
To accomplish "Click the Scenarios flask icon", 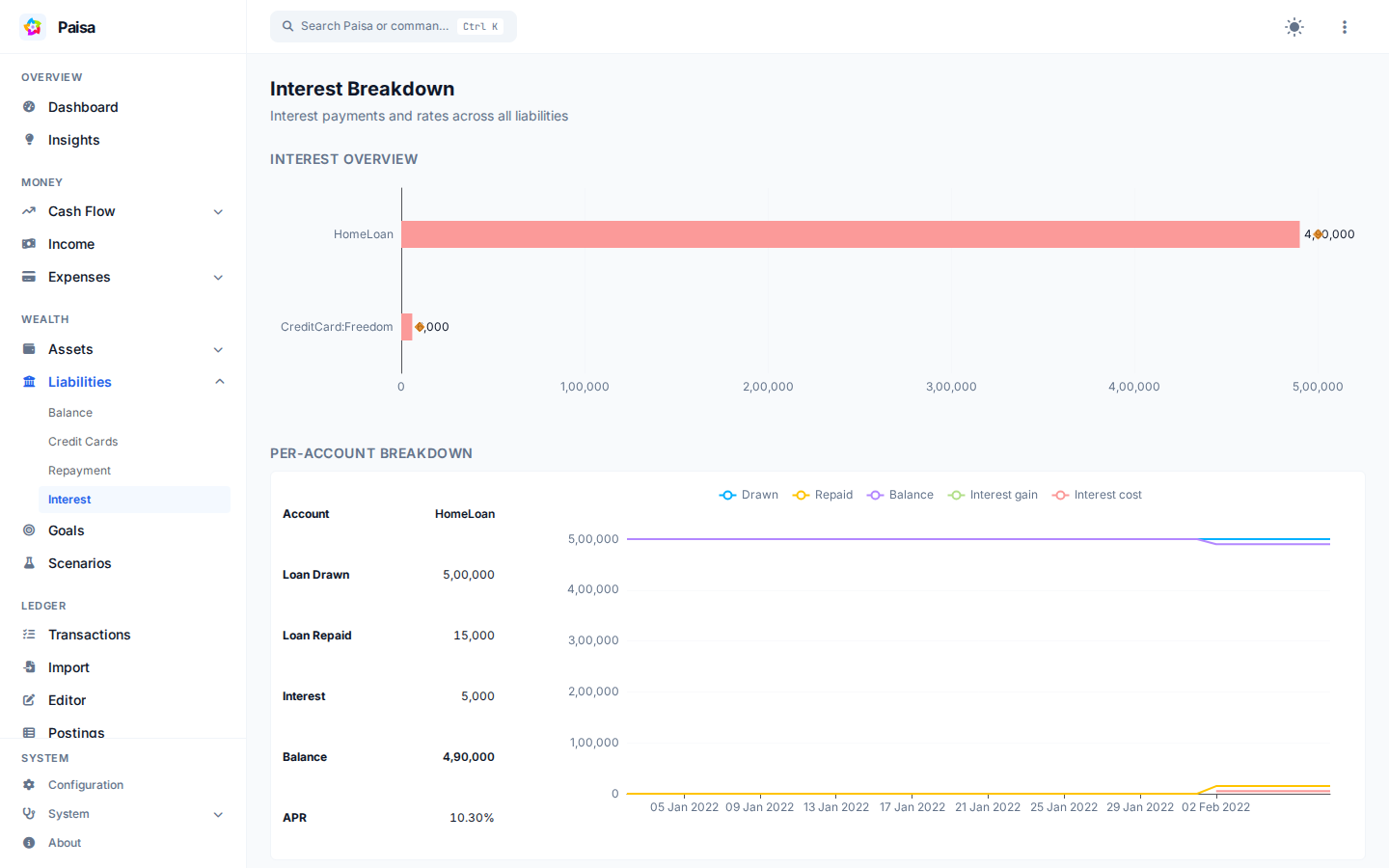I will pyautogui.click(x=29, y=563).
